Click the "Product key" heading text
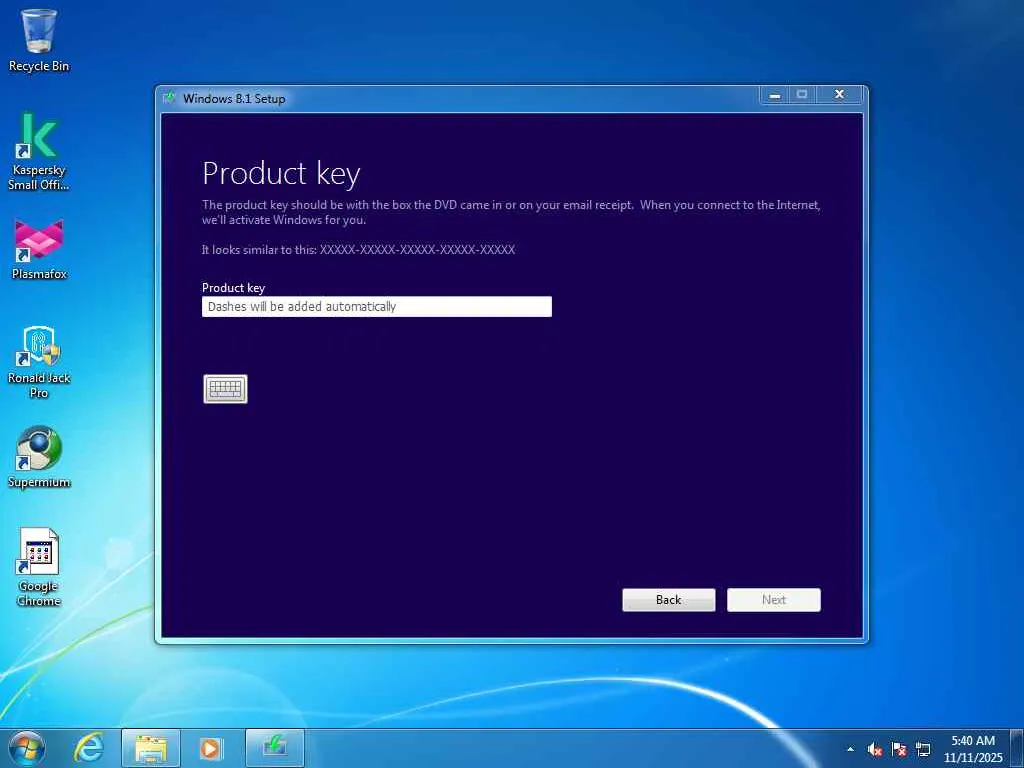The height and width of the screenshot is (768, 1024). 281,174
